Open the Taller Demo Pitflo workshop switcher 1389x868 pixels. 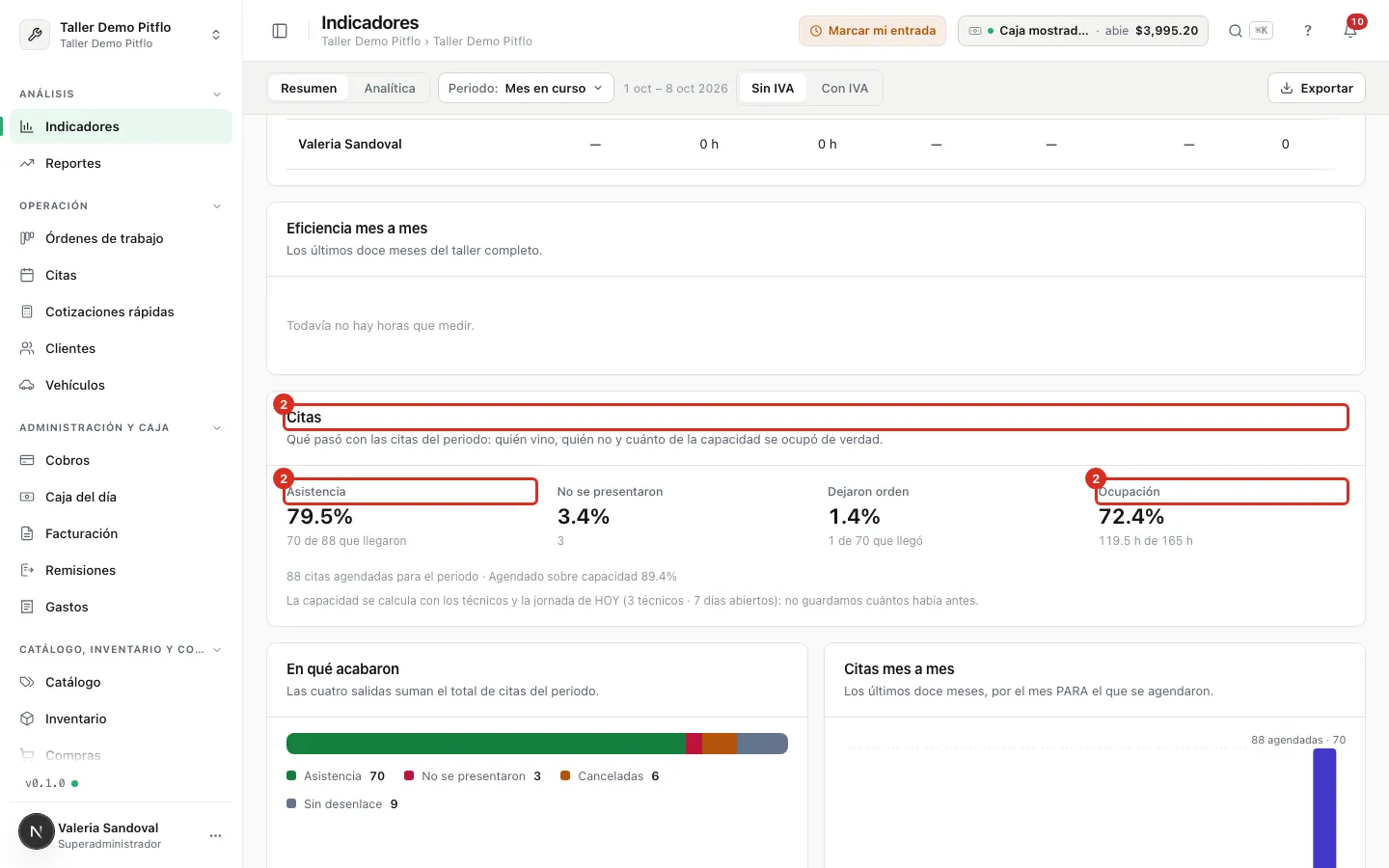[x=121, y=35]
